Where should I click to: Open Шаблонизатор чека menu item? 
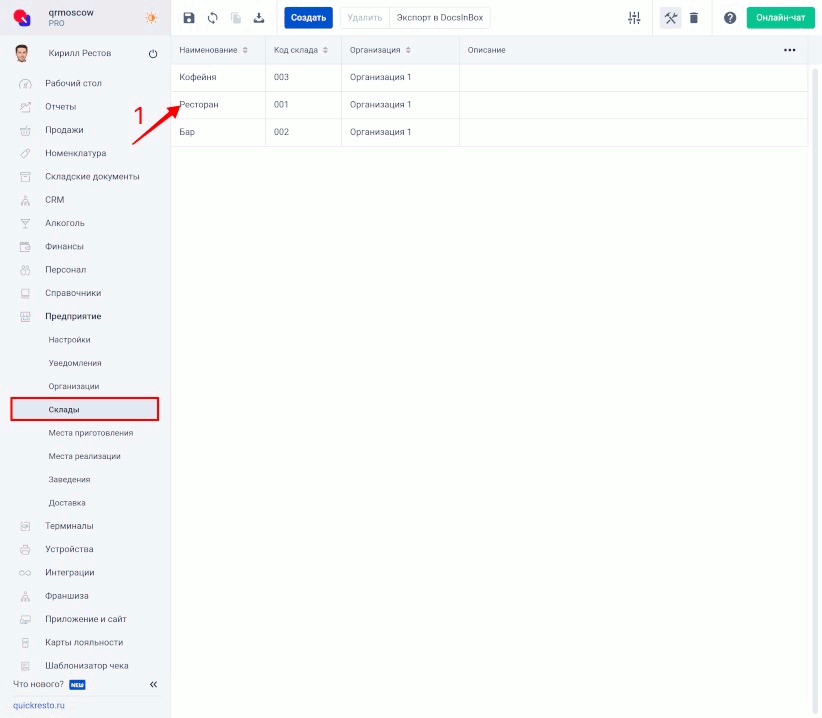pyautogui.click(x=86, y=666)
